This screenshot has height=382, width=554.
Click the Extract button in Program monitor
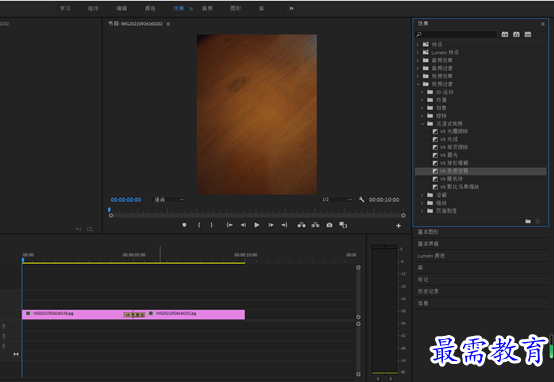click(315, 225)
